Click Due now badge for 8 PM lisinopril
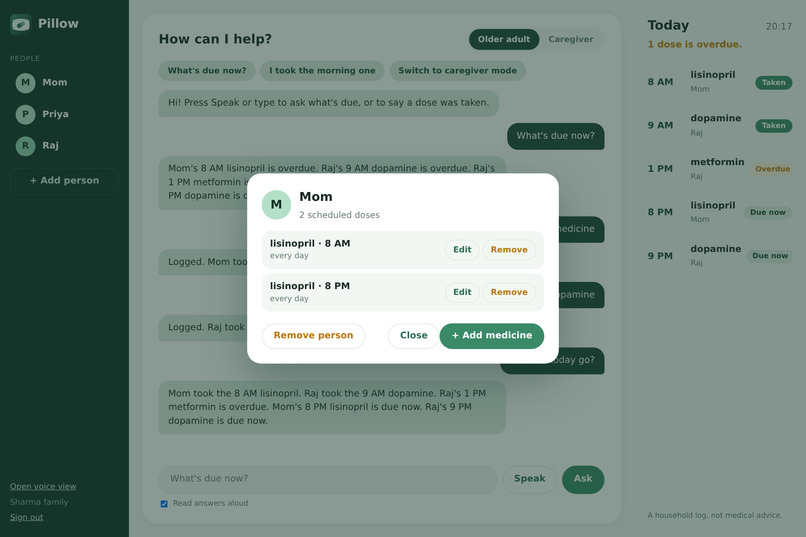Viewport: 806px width, 537px height. pos(768,213)
